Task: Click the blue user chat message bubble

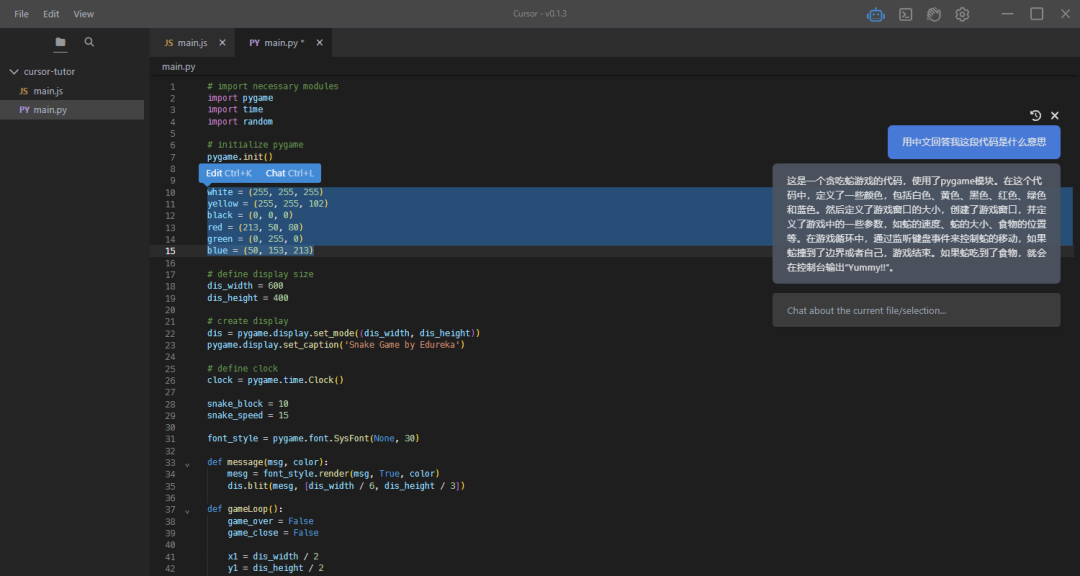Action: (974, 142)
